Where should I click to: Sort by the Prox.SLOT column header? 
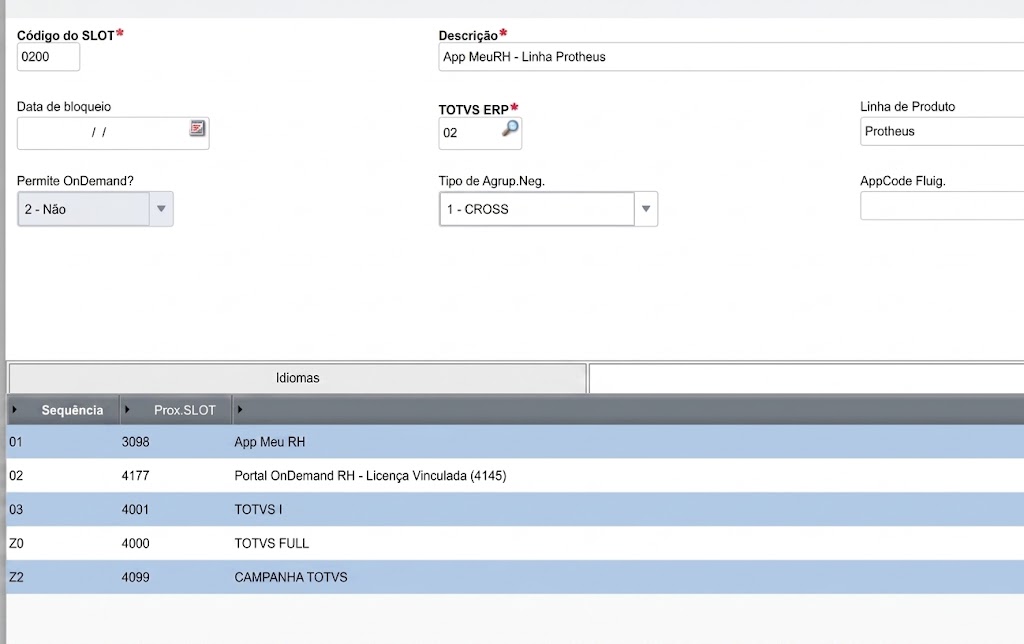185,410
